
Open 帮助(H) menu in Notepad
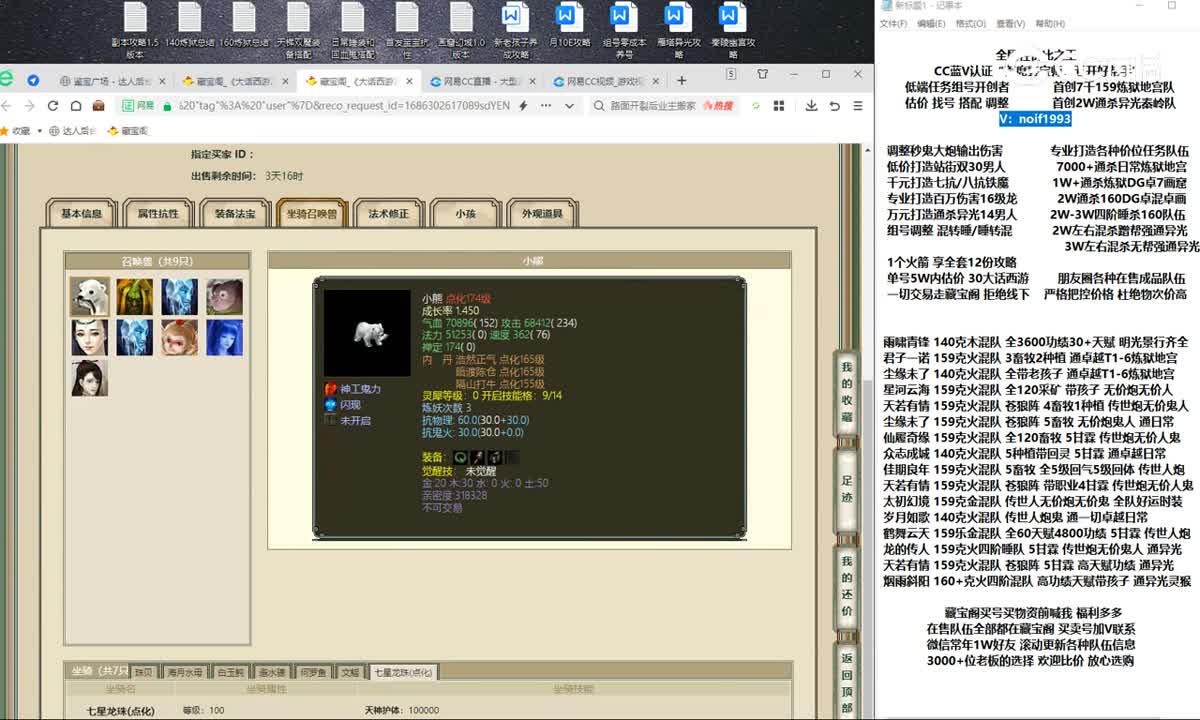1050,24
